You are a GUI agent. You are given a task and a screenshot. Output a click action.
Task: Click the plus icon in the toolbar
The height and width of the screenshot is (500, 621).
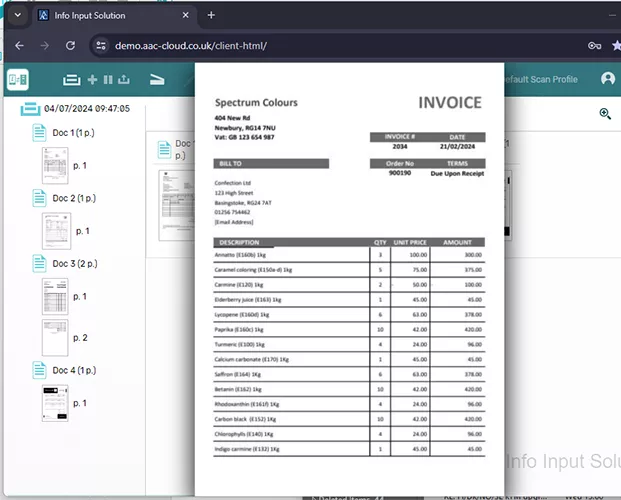coord(92,80)
